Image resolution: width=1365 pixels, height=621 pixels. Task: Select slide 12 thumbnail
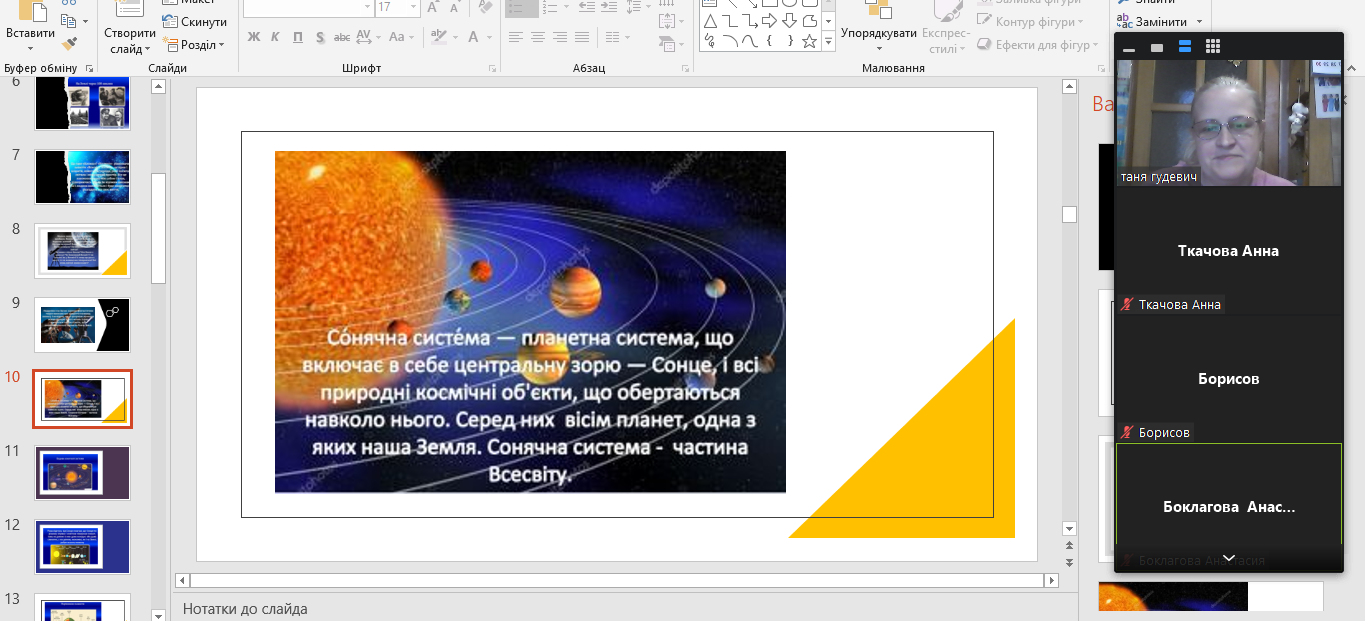82,547
